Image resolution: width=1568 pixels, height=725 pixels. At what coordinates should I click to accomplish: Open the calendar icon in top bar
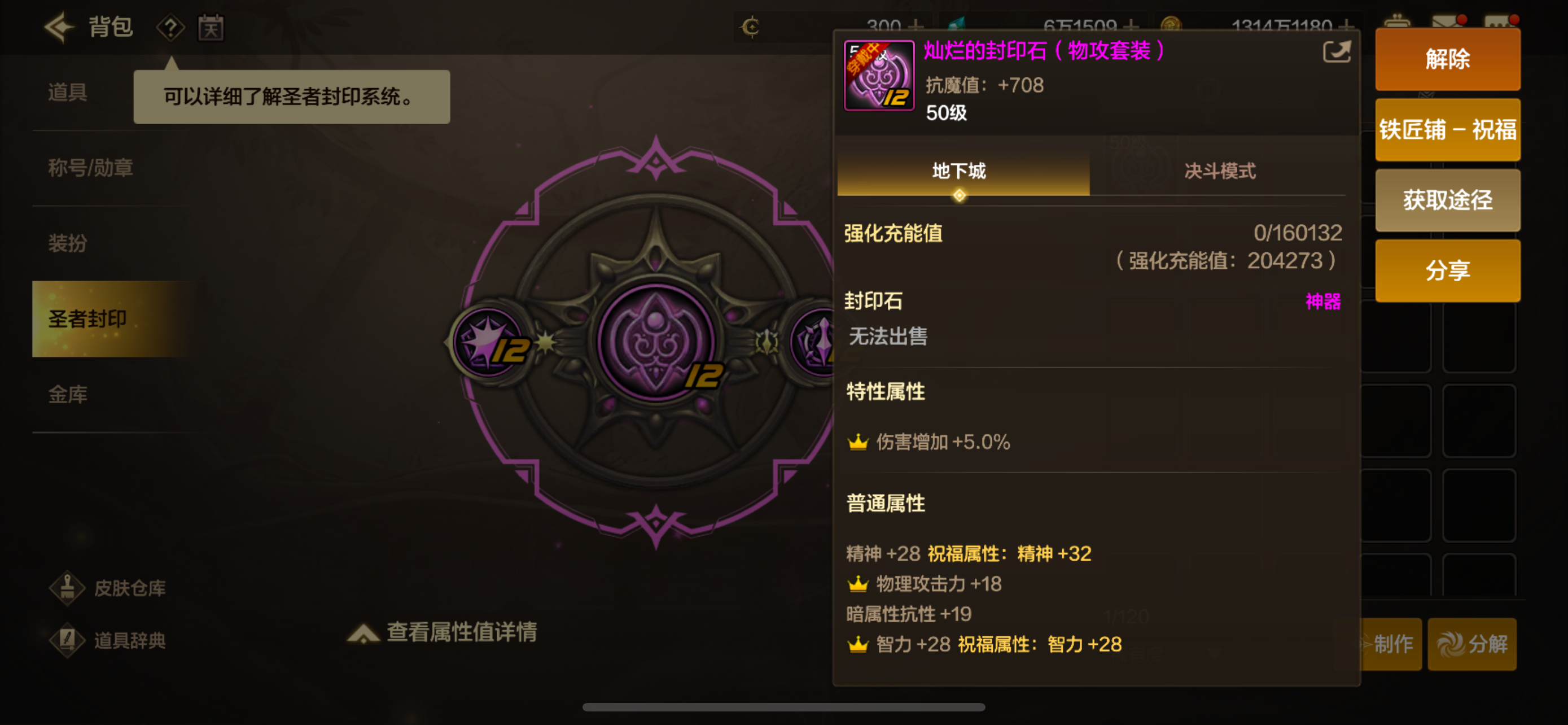[x=211, y=28]
